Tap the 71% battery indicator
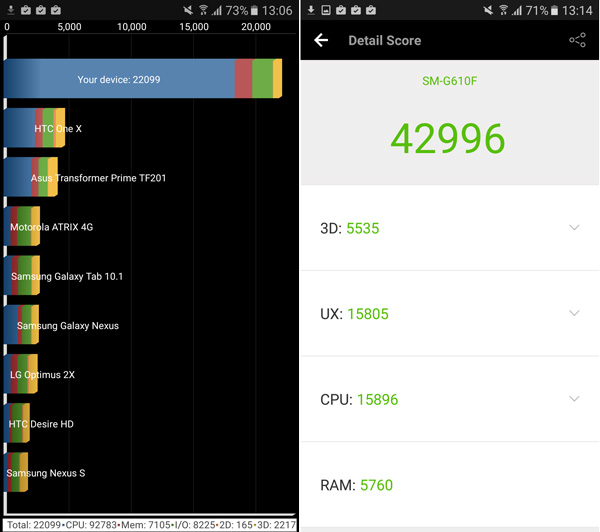This screenshot has height=532, width=600. click(542, 10)
